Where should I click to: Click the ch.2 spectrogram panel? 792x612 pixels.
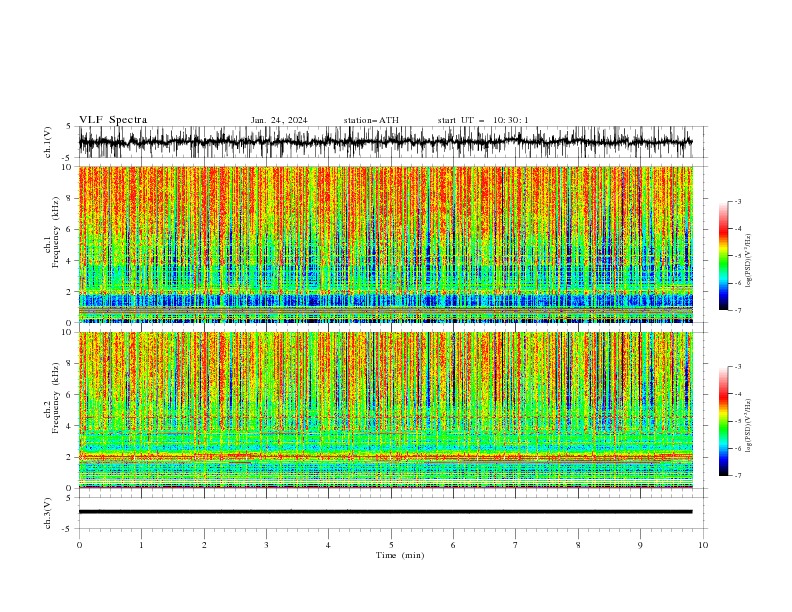(386, 410)
